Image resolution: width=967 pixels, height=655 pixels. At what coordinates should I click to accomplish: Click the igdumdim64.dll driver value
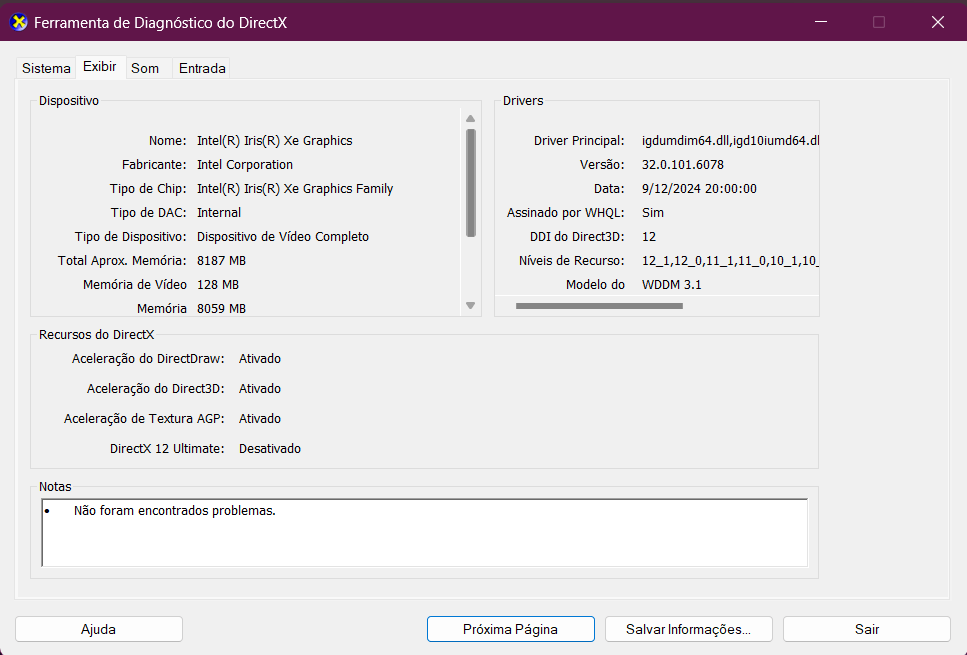[730, 141]
